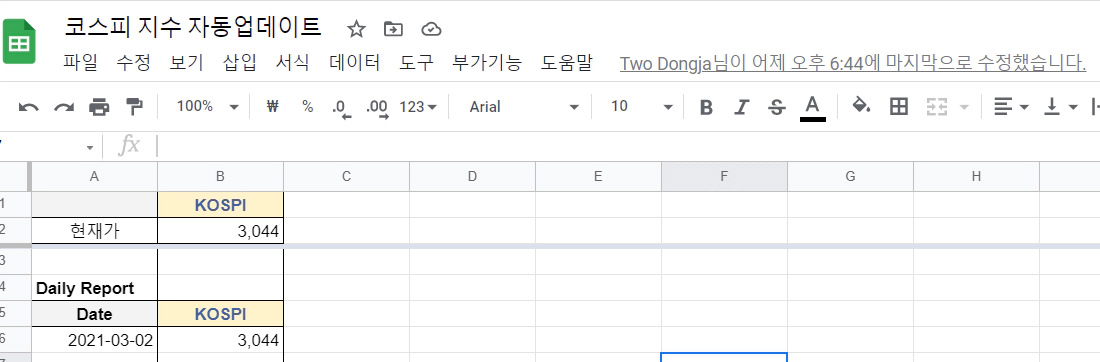The image size is (1100, 362).
Task: Click the document title 코스피 지수 자동업데이트
Action: point(193,27)
